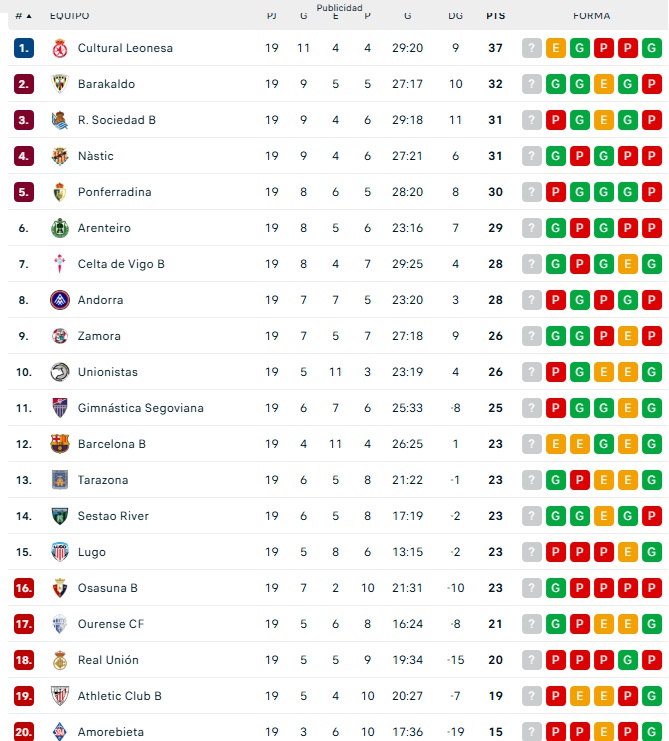The width and height of the screenshot is (669, 741).
Task: Click the Real Unión crest icon
Action: [60, 660]
